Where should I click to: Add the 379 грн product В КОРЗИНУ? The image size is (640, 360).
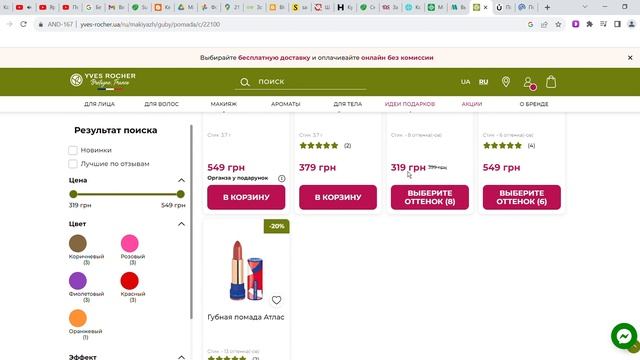coord(338,197)
